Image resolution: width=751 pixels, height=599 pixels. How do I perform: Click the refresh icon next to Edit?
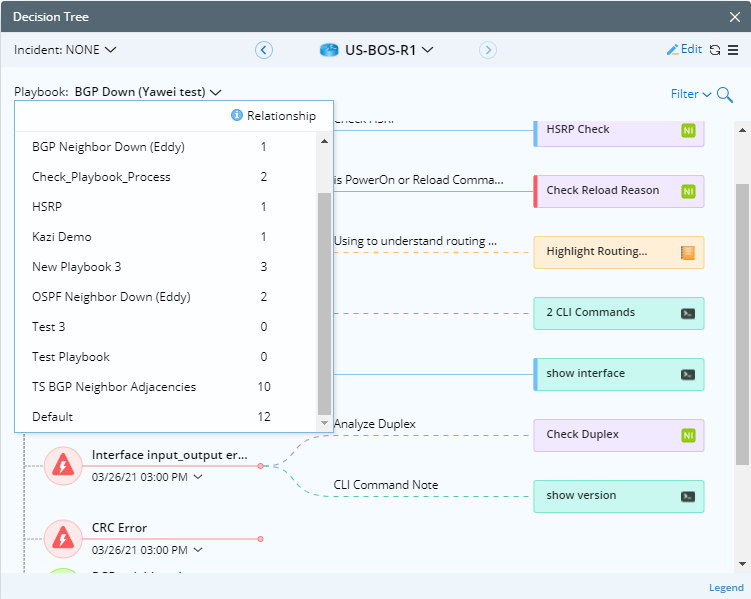click(x=714, y=50)
